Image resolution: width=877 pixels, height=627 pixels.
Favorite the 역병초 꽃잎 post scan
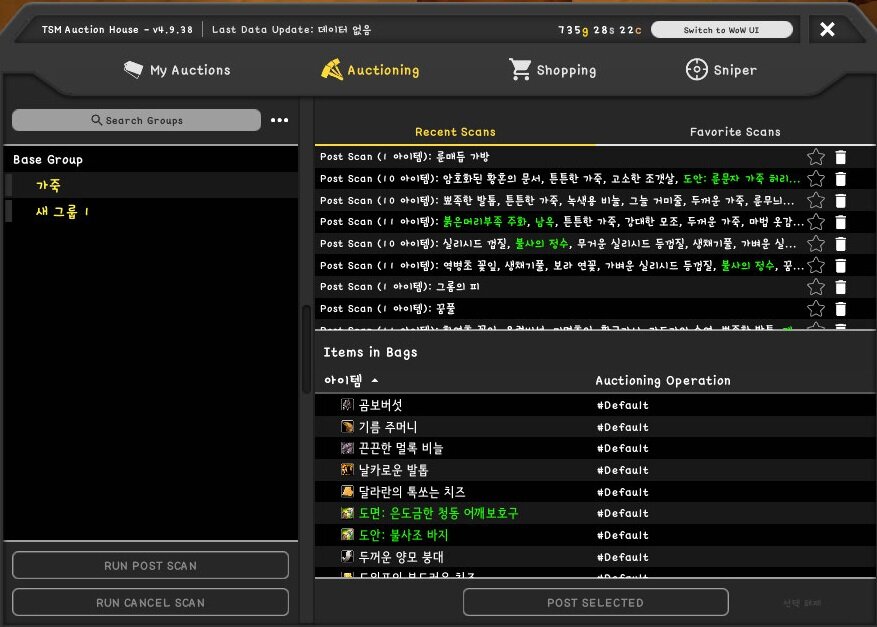pos(816,266)
